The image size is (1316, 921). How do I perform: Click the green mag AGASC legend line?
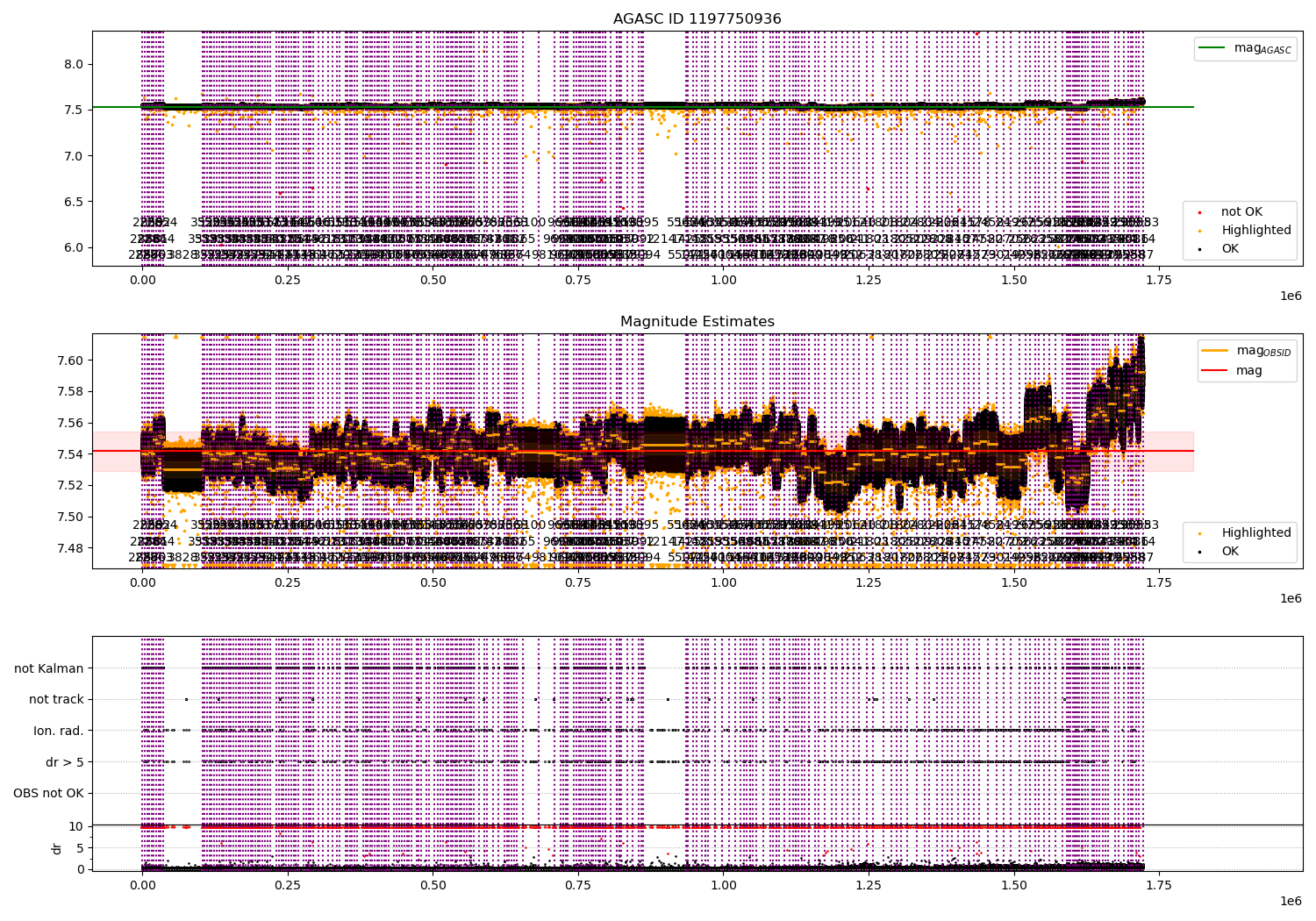(x=1214, y=47)
